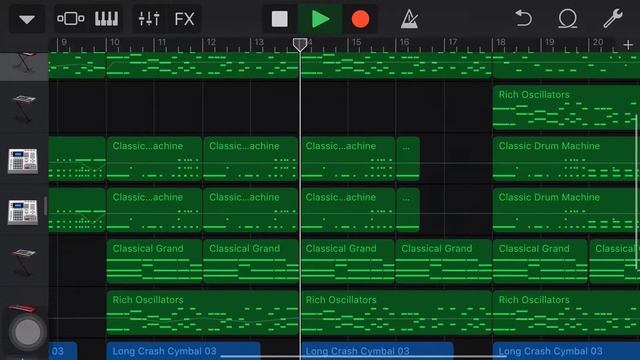Open song settings wrench
640x360 pixels.
[613, 19]
